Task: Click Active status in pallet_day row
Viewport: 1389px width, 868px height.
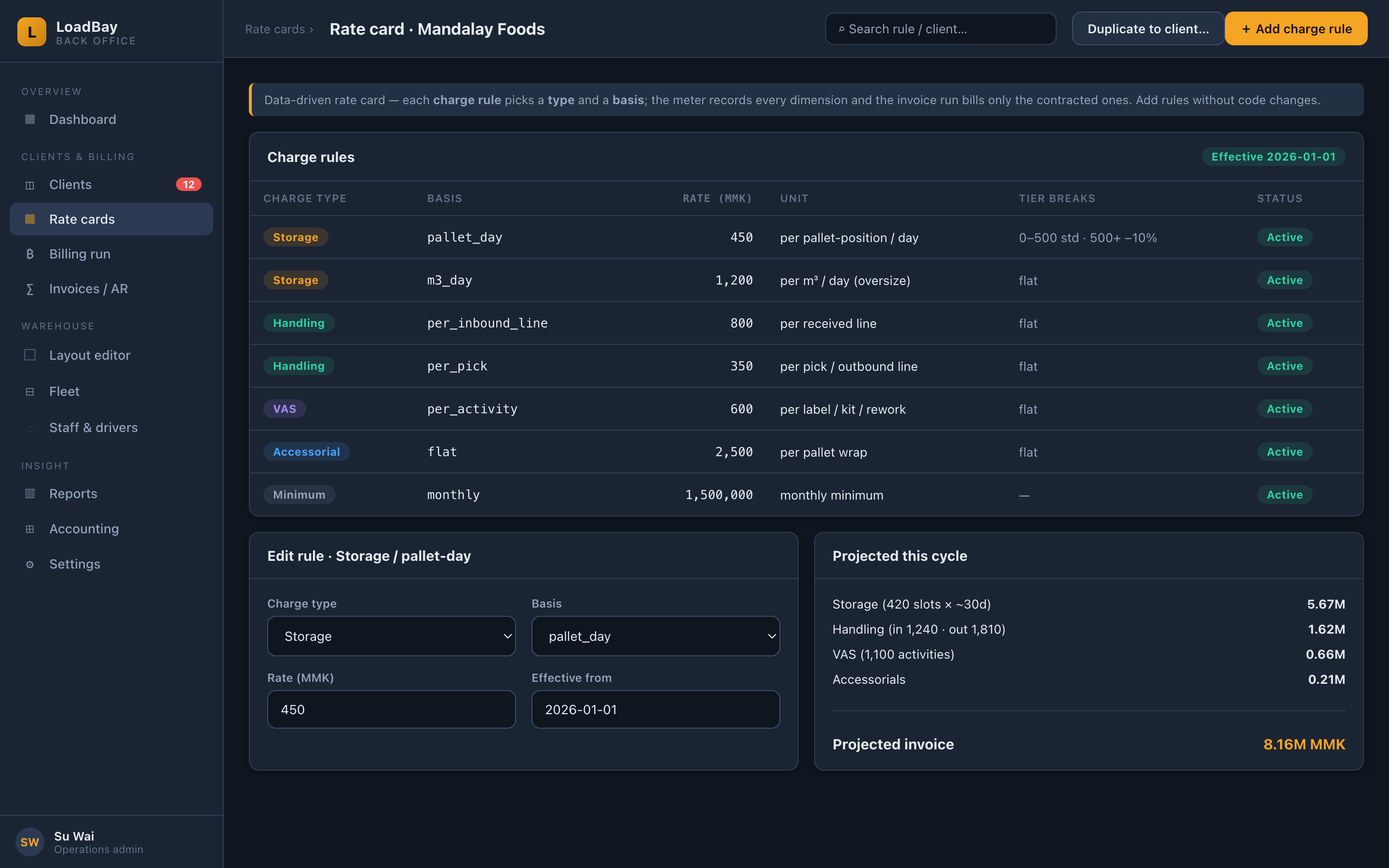Action: (1284, 237)
